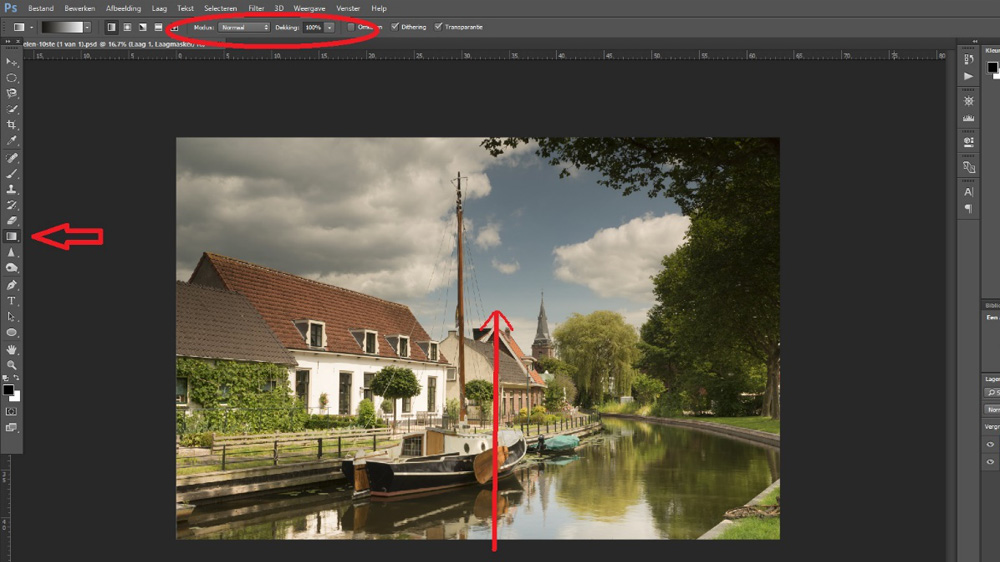The width and height of the screenshot is (1000, 562).
Task: Open the Tekst menu
Action: point(186,8)
